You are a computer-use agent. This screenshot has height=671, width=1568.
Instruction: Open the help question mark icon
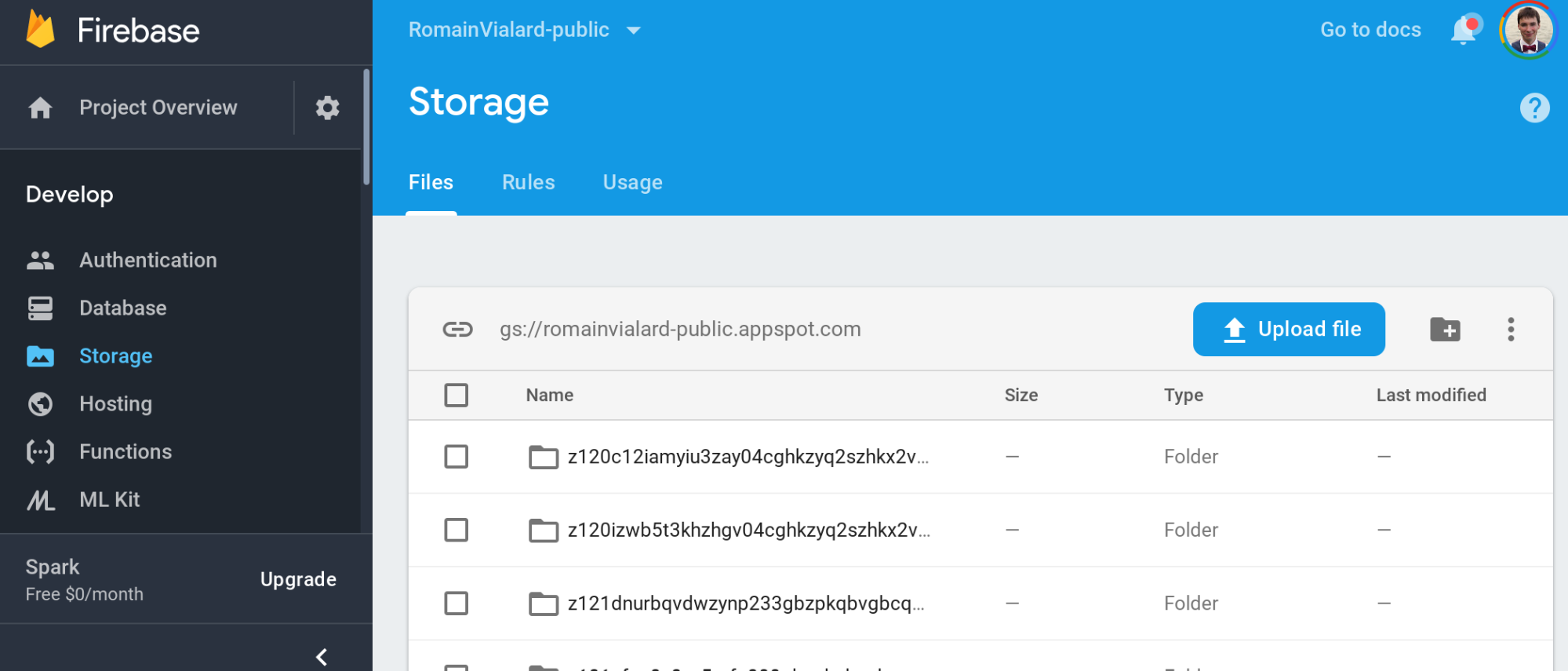(x=1534, y=108)
